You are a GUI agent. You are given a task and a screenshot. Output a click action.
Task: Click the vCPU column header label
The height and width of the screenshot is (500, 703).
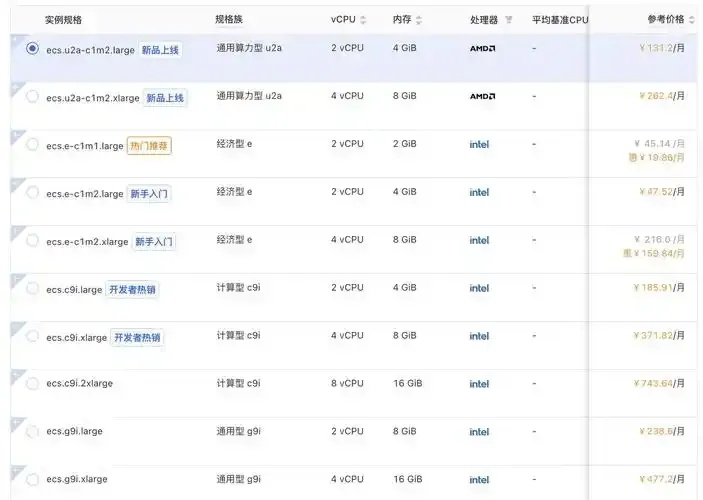343,20
